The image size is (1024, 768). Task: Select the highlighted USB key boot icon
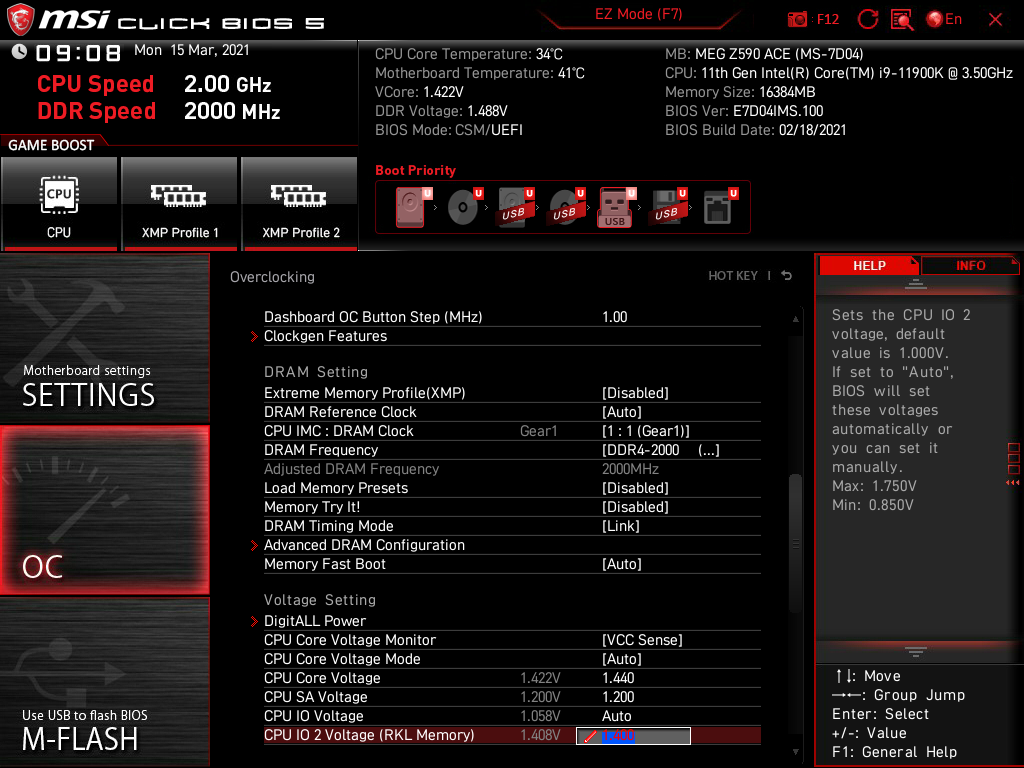pyautogui.click(x=617, y=208)
